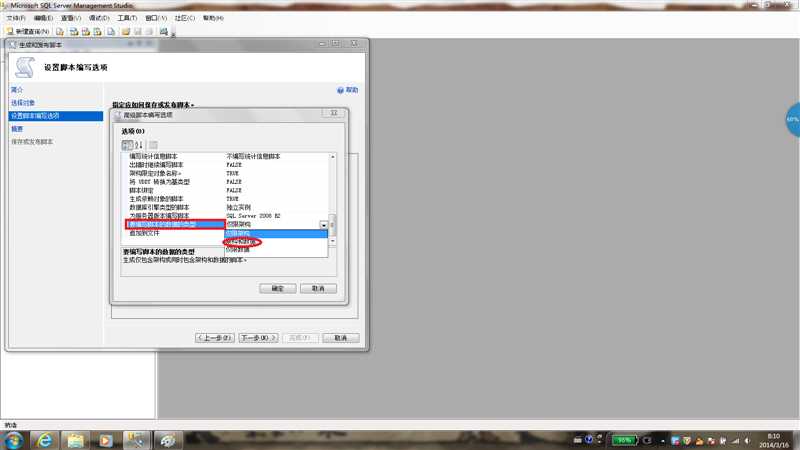Choose 架构和数据 in dropdown list
800x450 pixels.
[276, 242]
